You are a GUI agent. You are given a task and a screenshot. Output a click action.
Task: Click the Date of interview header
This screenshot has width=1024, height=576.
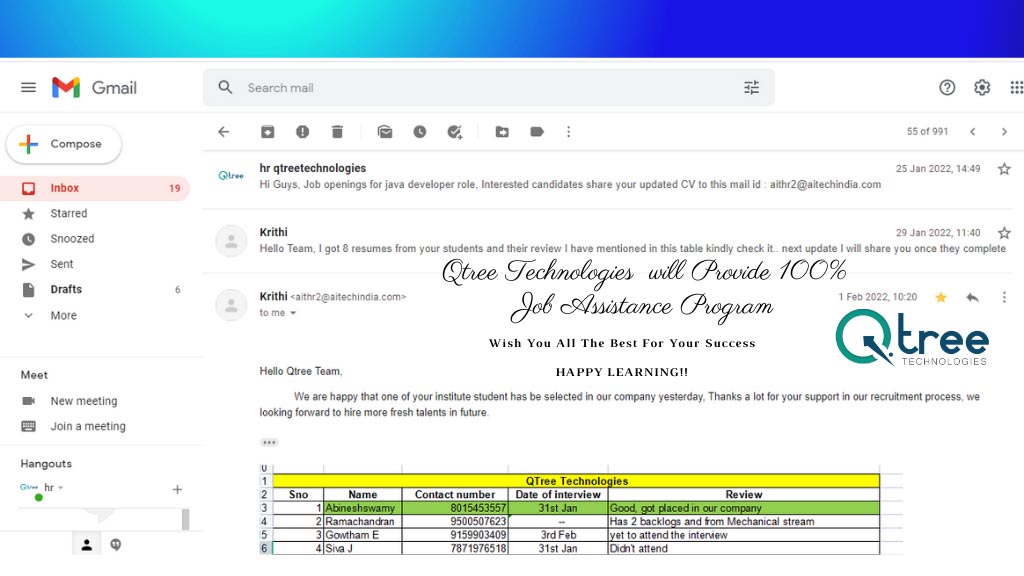[x=558, y=494]
